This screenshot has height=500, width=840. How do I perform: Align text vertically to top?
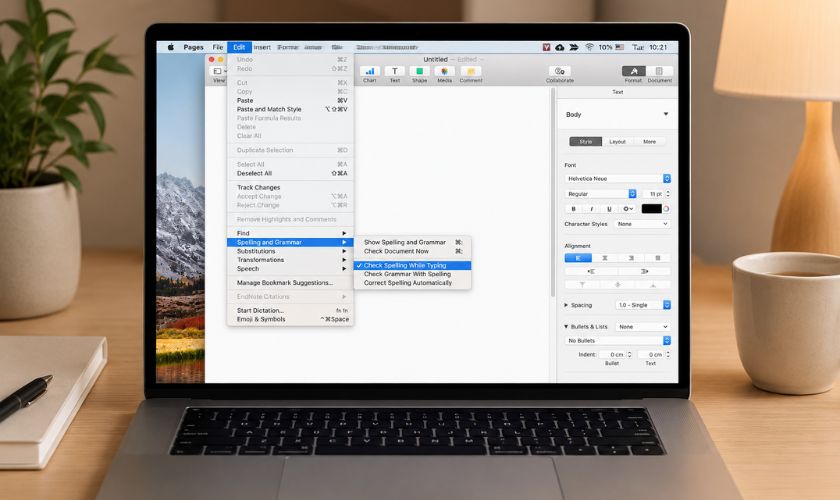click(x=582, y=285)
